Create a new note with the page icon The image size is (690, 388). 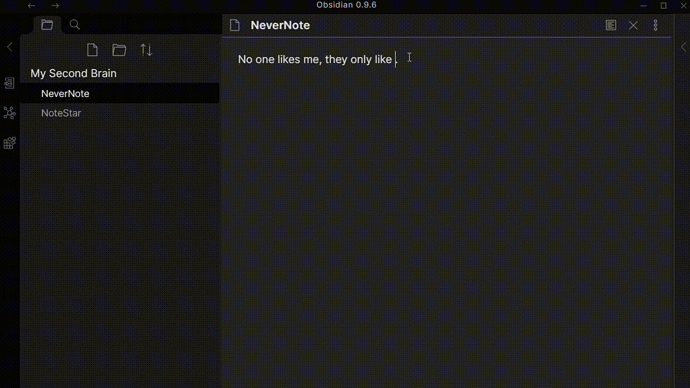[x=92, y=50]
